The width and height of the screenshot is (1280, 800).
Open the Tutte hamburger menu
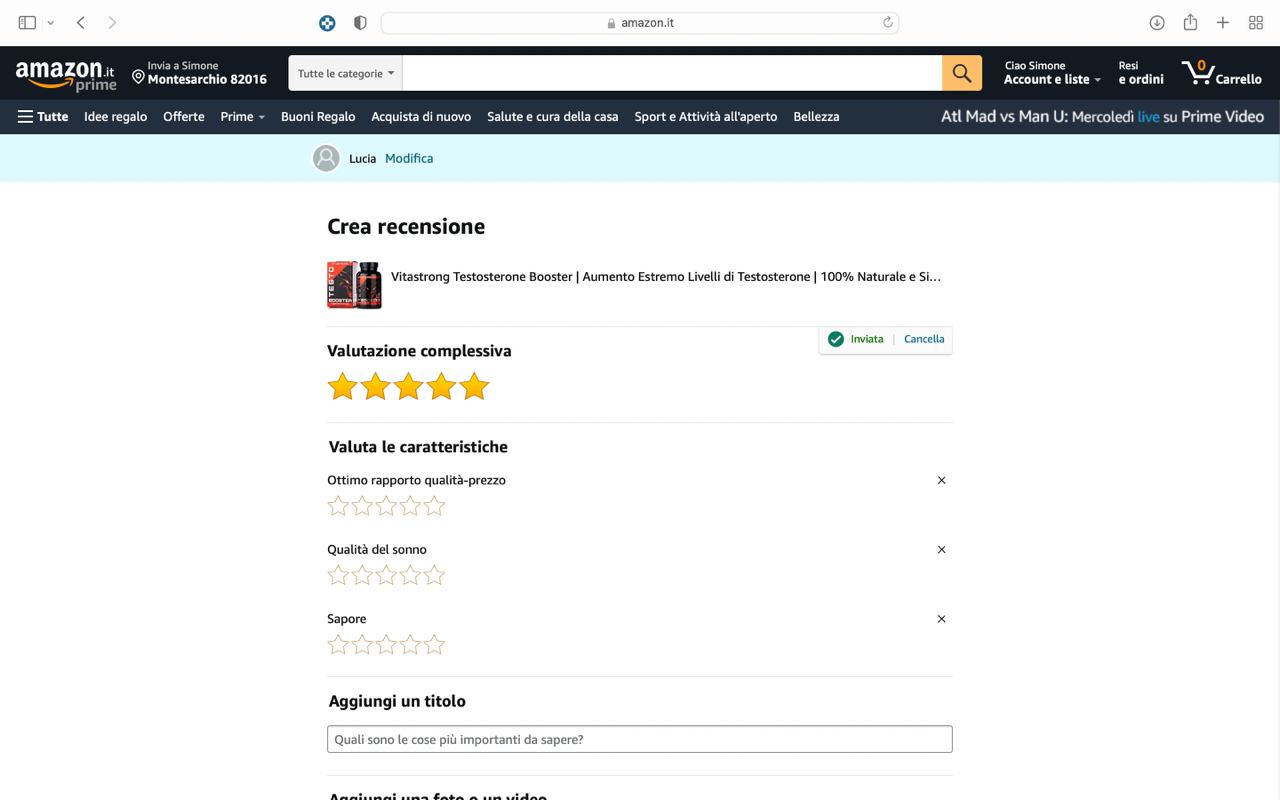click(42, 116)
